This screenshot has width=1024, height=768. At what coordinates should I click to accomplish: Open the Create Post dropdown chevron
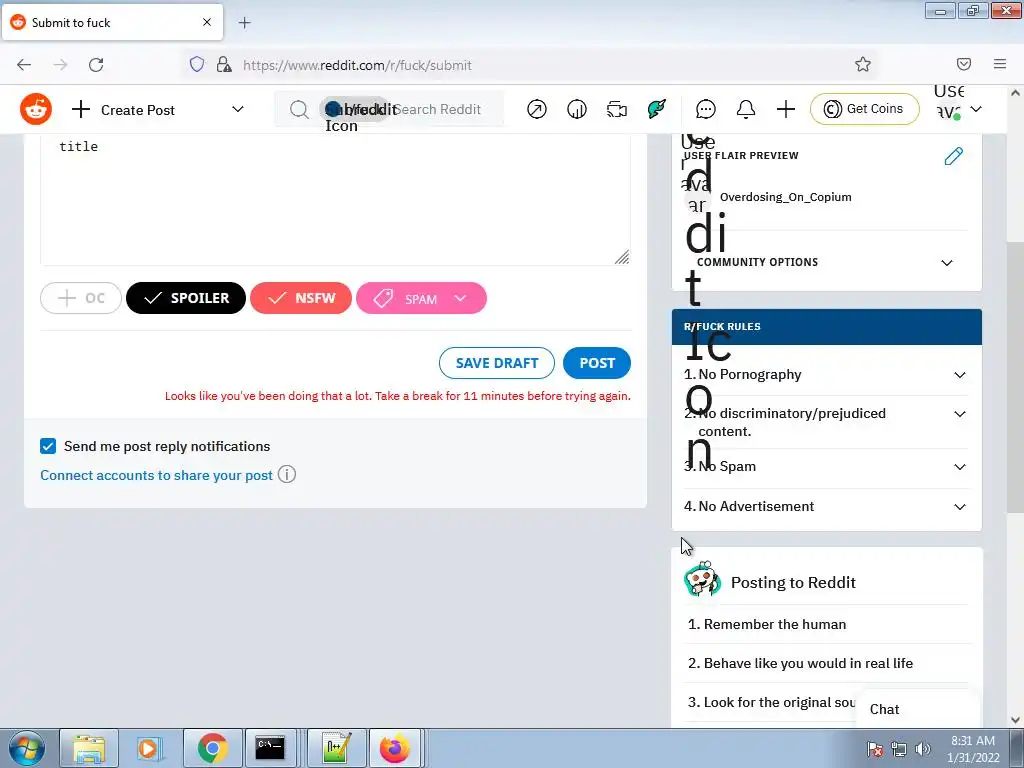[x=238, y=109]
